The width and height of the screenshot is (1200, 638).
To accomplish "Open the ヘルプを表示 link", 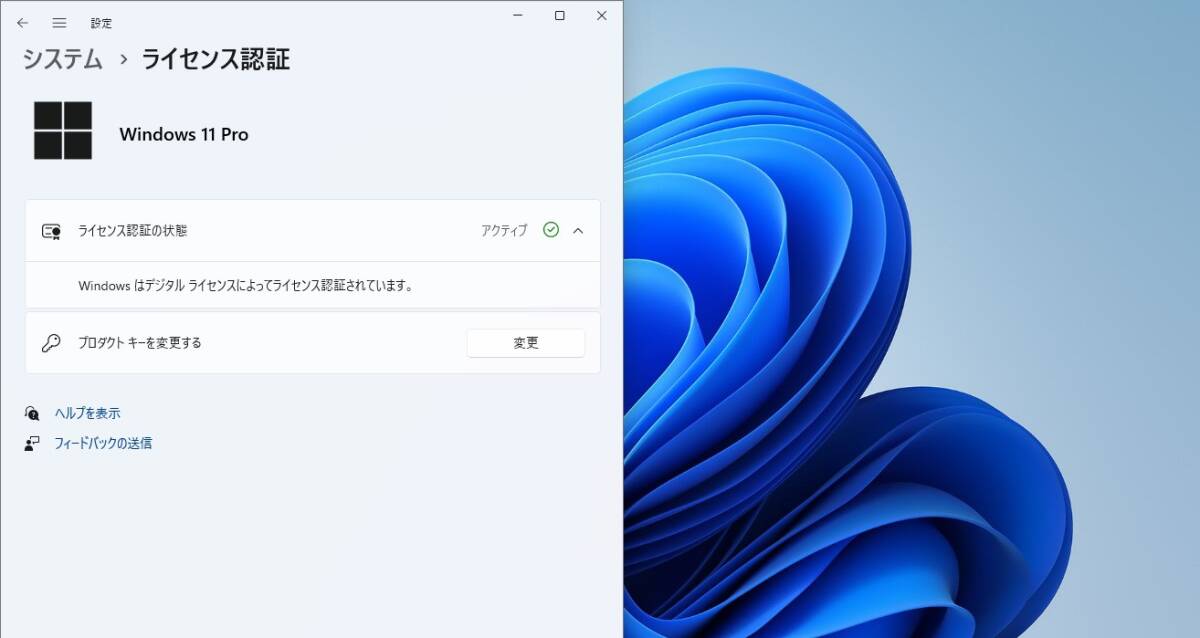I will pos(87,413).
